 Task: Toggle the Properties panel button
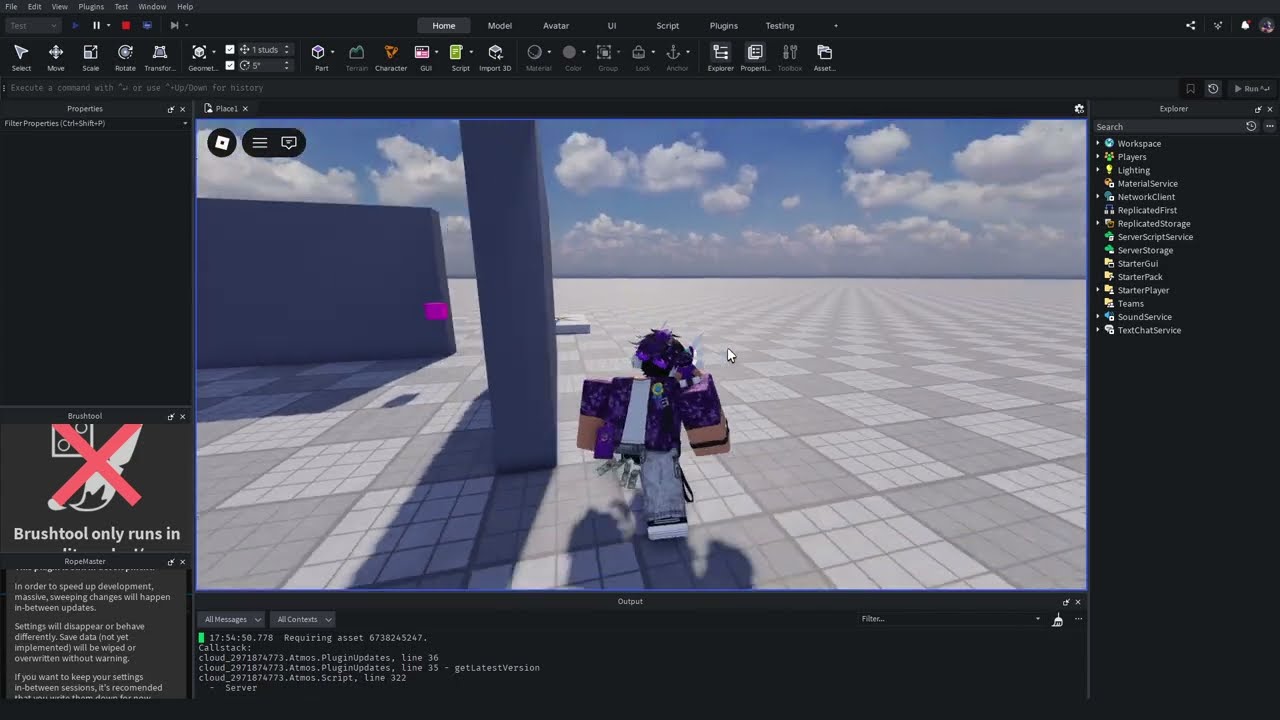[x=755, y=57]
